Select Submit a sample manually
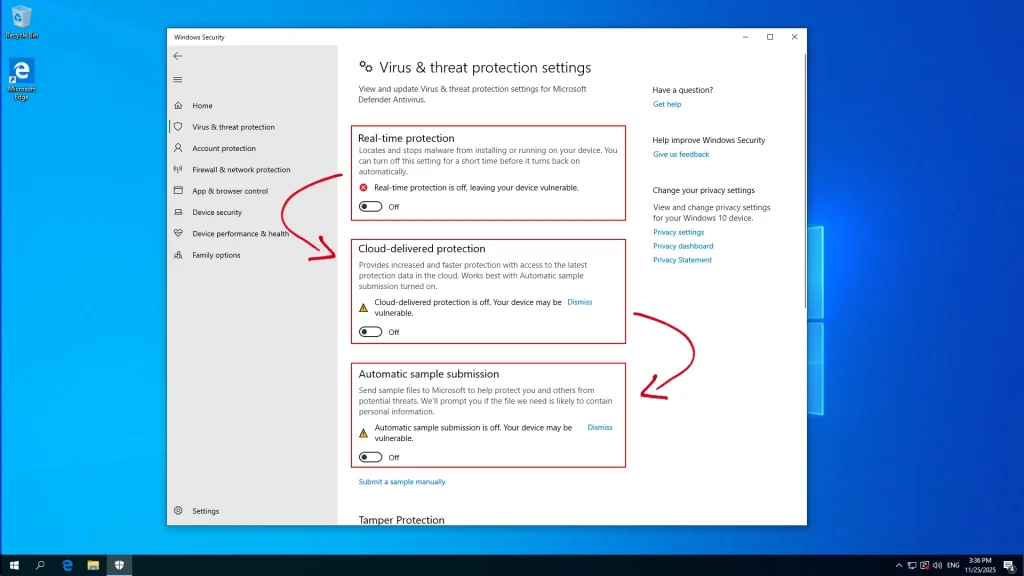 [x=403, y=481]
